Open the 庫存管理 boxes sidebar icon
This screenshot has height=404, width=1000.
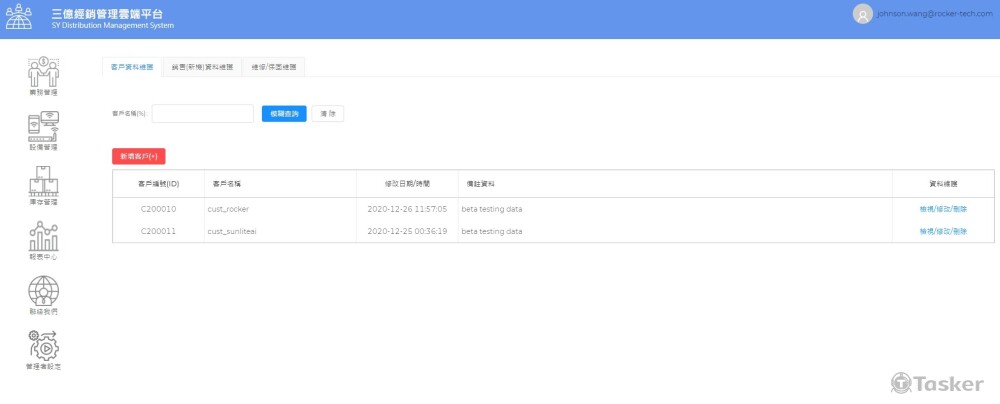coord(43,181)
